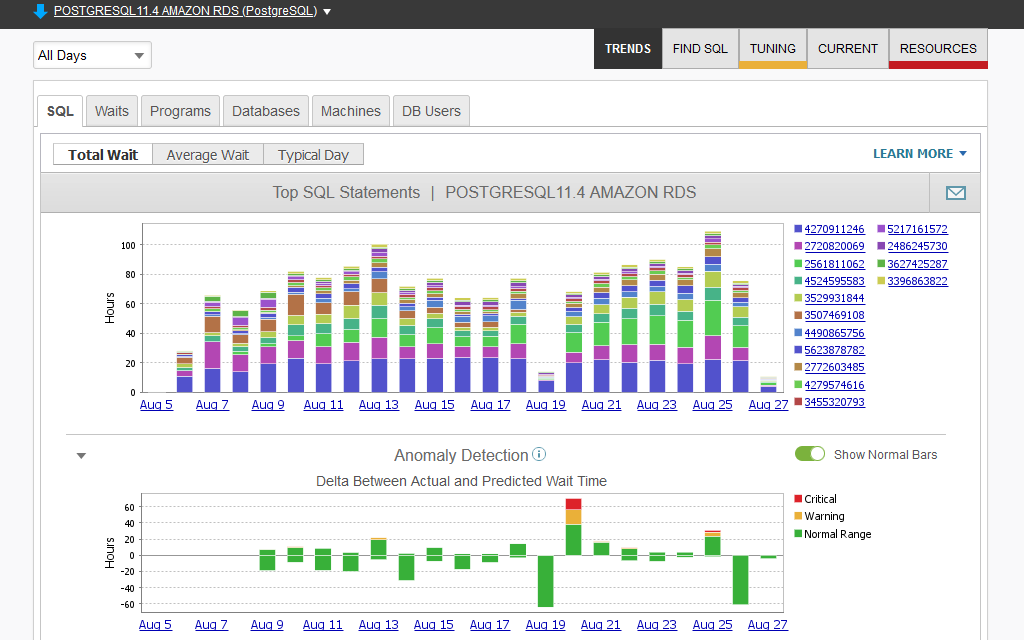Click the blue swatch beside 4270911246
This screenshot has width=1024, height=640.
pyautogui.click(x=798, y=230)
